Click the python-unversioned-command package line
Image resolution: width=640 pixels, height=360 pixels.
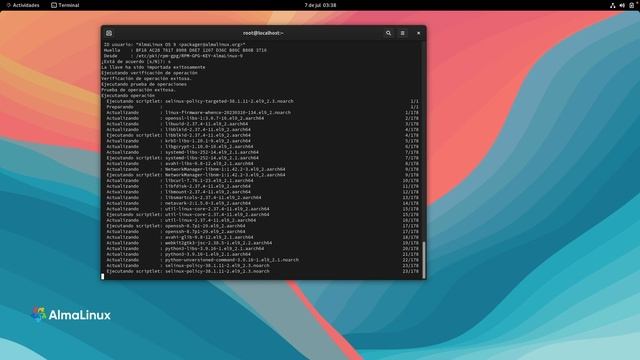[262, 260]
